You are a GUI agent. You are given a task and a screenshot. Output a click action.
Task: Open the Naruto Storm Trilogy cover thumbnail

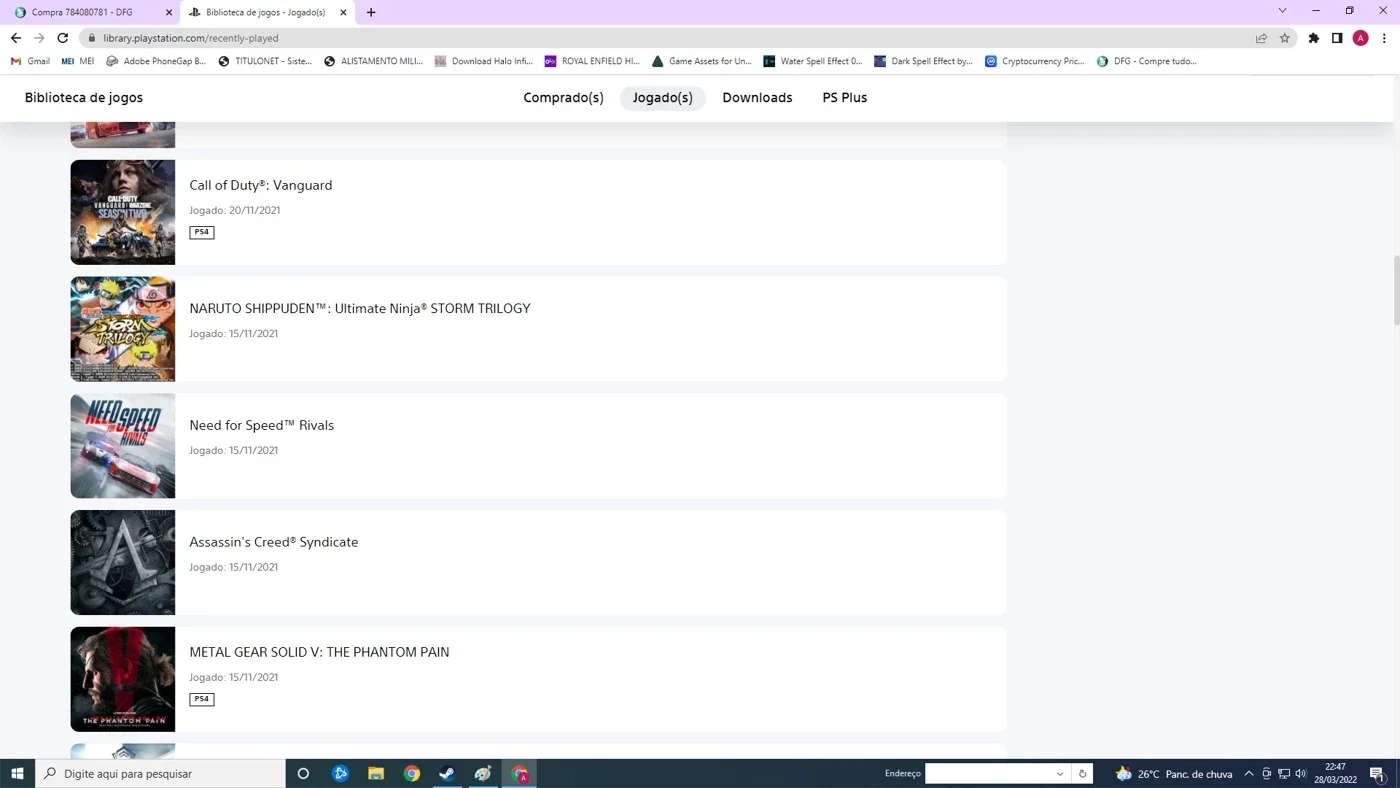pos(123,329)
